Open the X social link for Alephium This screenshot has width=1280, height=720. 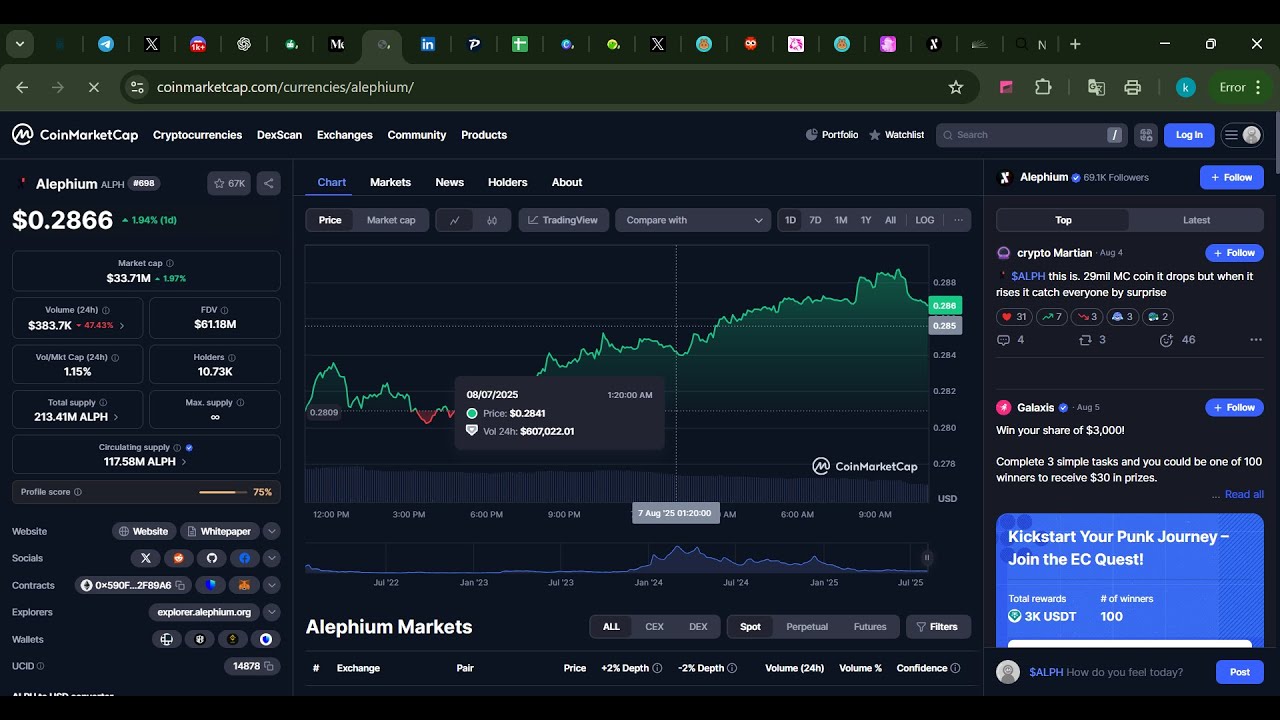tap(146, 558)
